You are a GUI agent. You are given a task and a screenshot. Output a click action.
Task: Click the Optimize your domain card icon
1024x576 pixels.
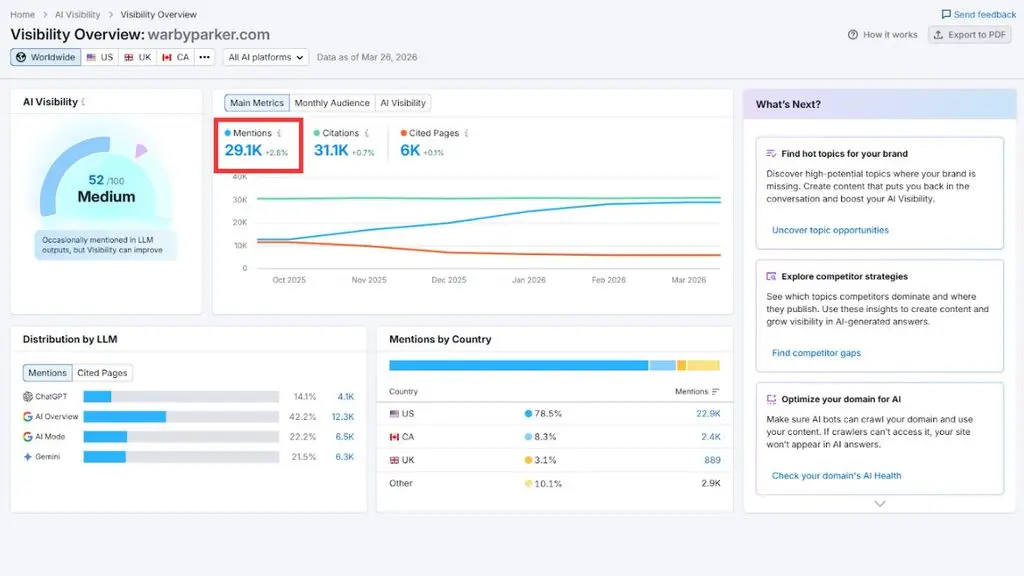pyautogui.click(x=771, y=399)
